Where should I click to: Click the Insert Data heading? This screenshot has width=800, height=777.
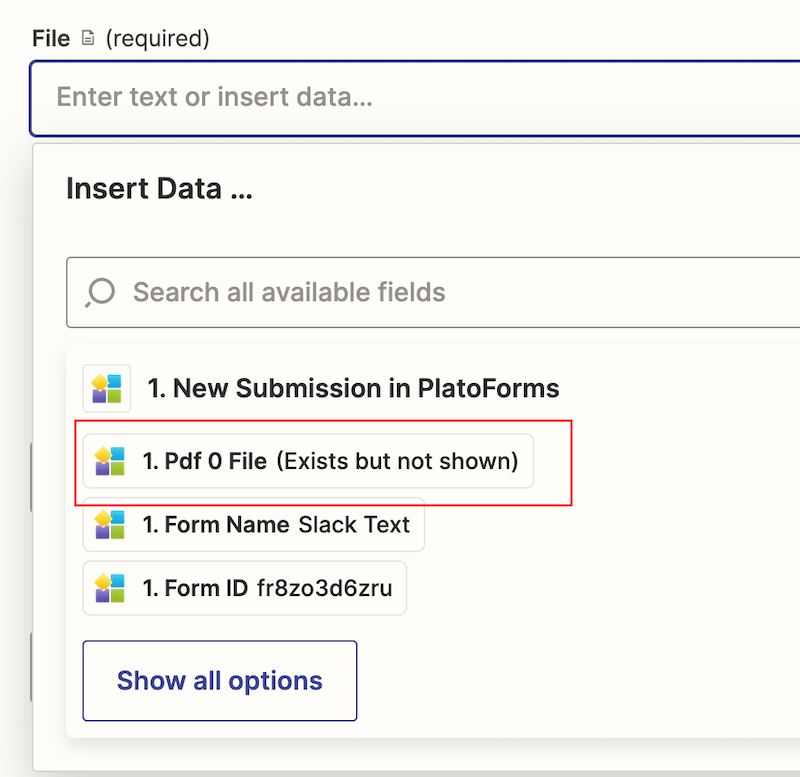[159, 189]
